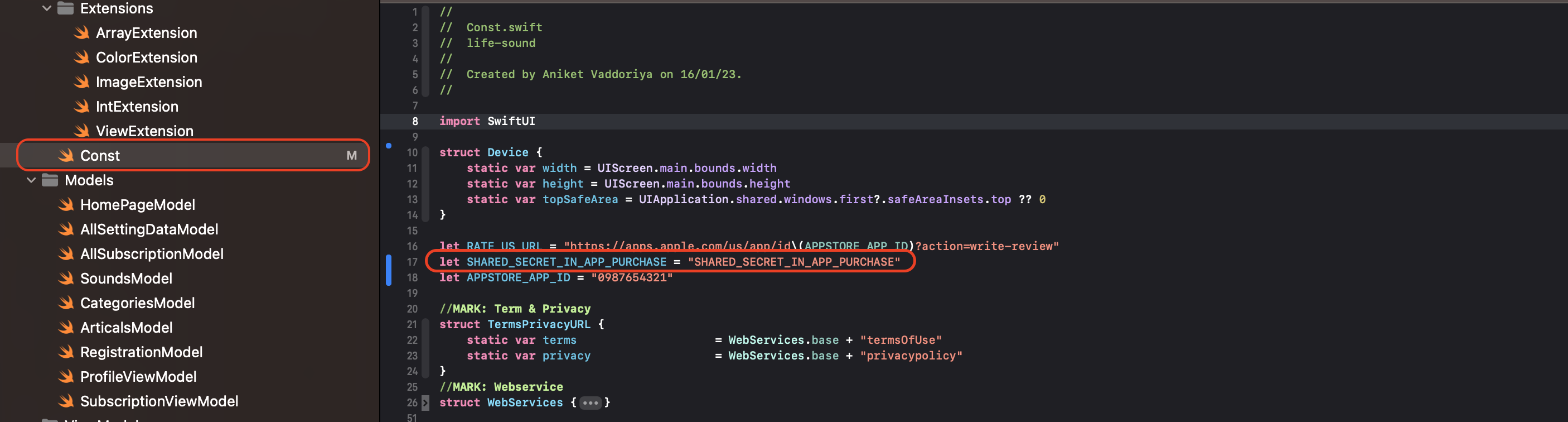Select the Models folder icon

point(50,180)
